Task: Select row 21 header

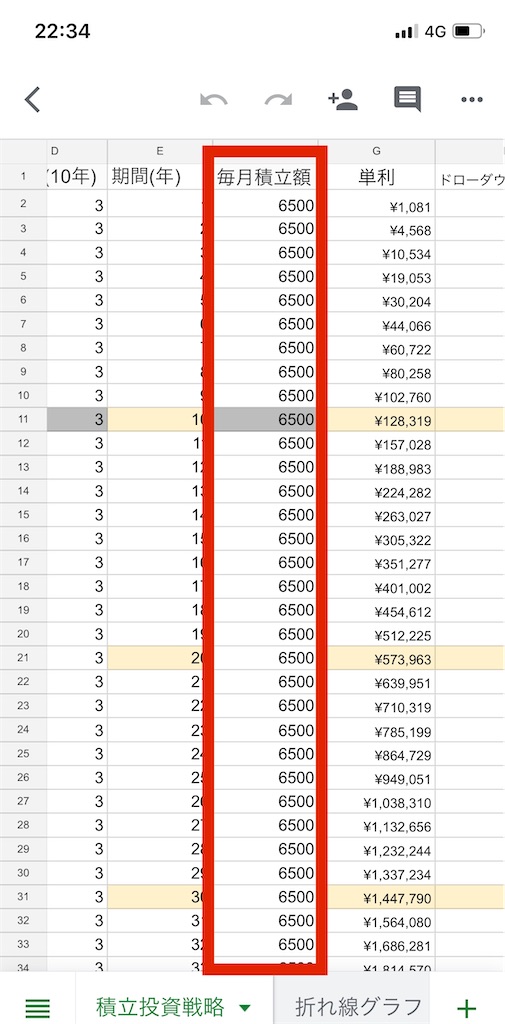Action: (x=24, y=660)
